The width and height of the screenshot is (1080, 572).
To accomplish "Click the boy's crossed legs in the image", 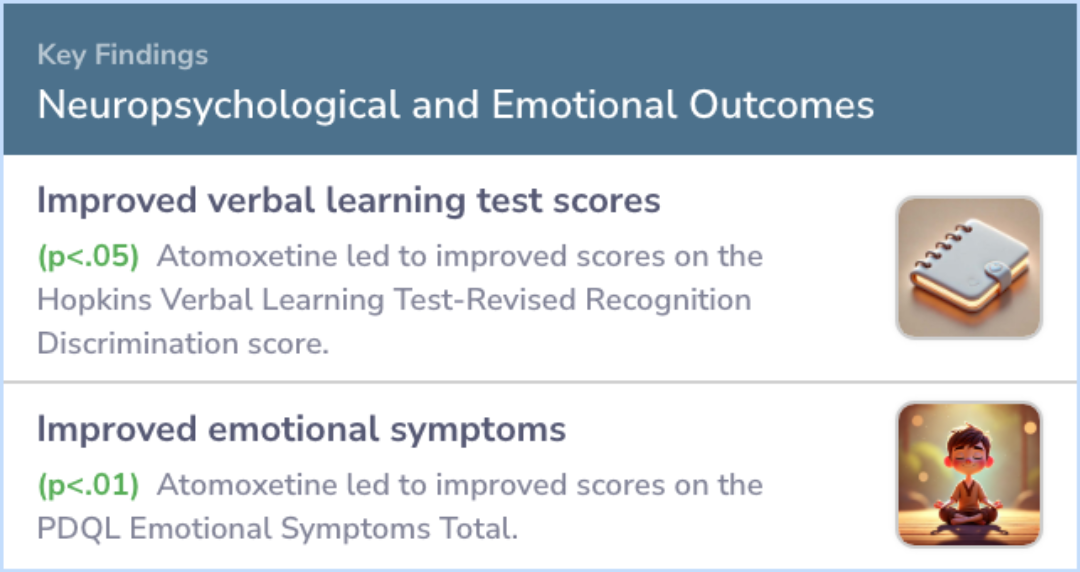I will (969, 515).
